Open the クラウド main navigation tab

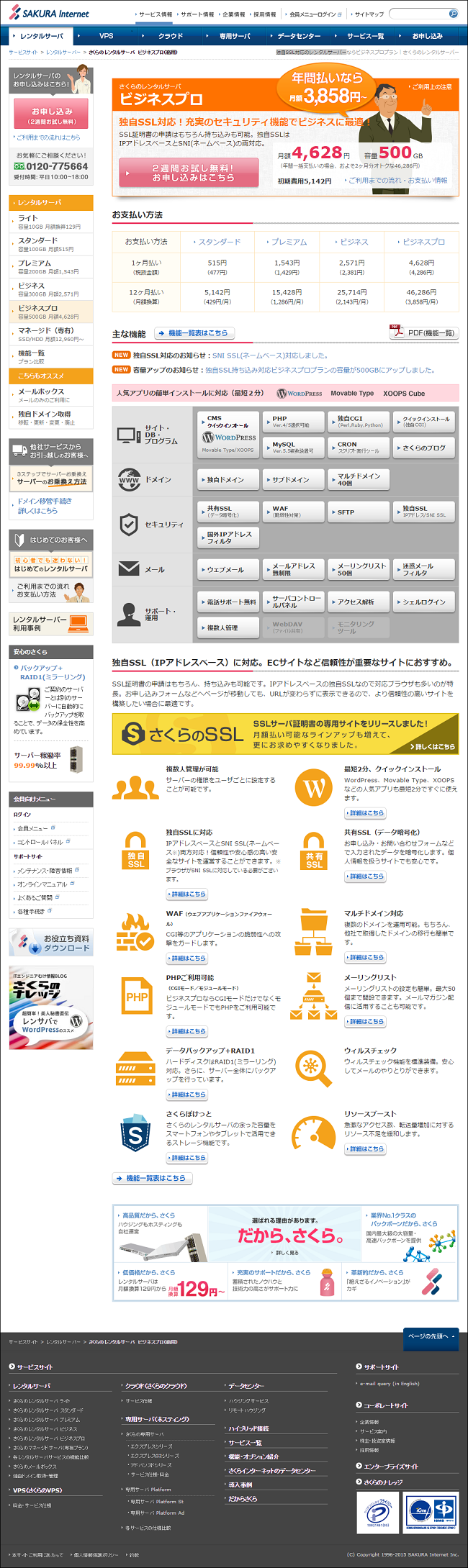click(x=171, y=35)
